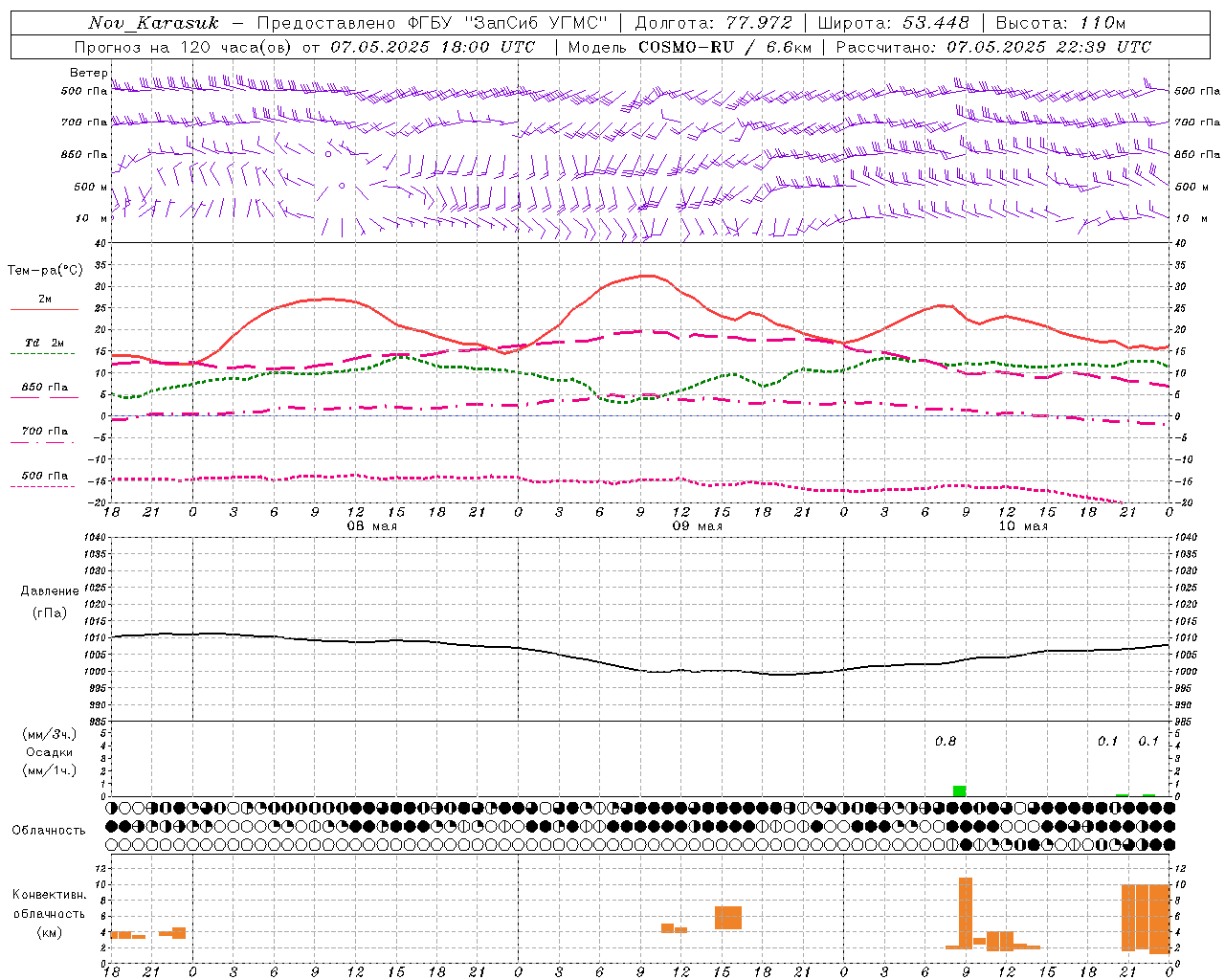The width and height of the screenshot is (1225, 980).
Task: Click the 'Осадки' precipitation label
Action: click(50, 752)
